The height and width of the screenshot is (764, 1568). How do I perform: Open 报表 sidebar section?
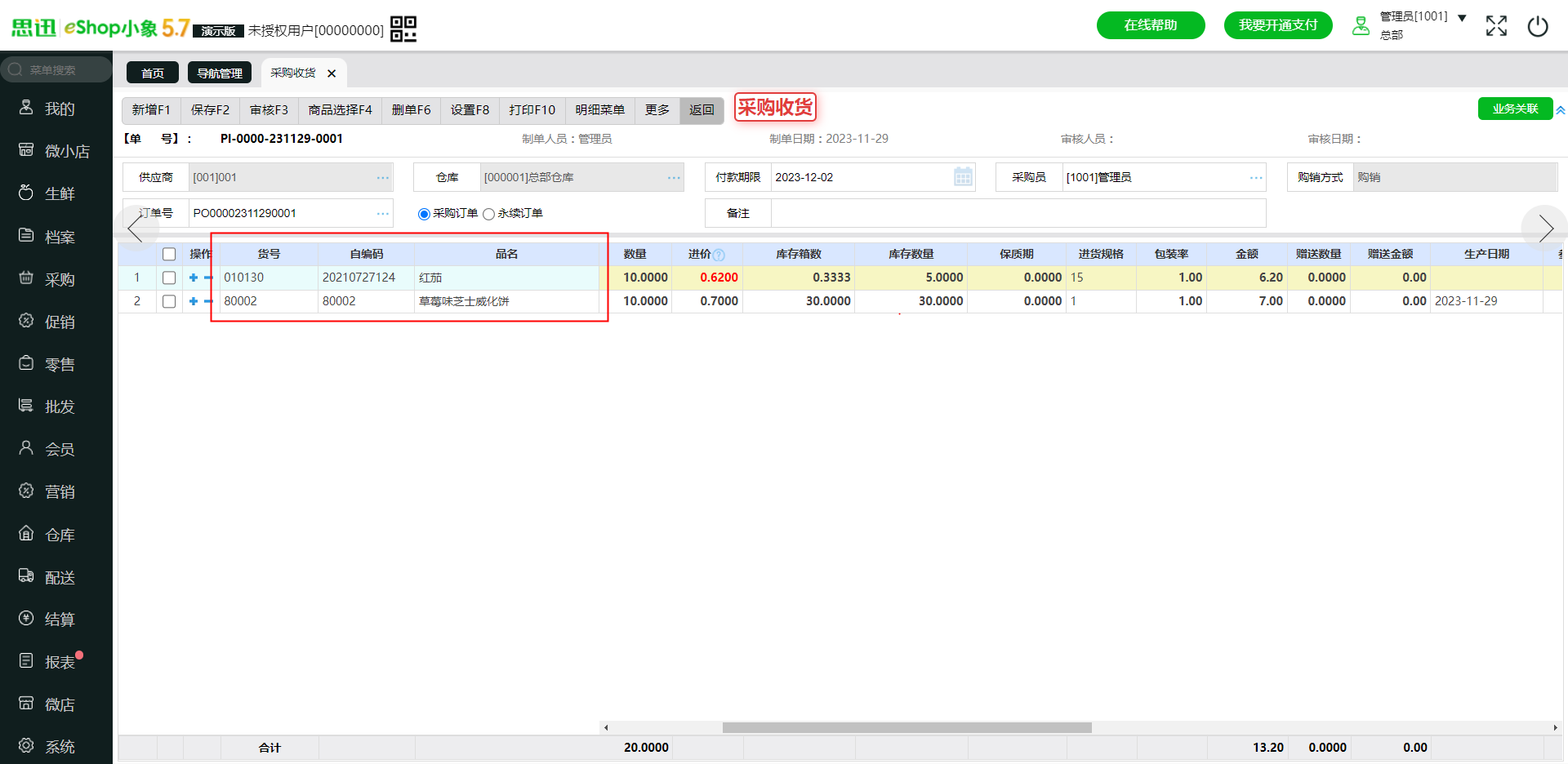coord(56,662)
